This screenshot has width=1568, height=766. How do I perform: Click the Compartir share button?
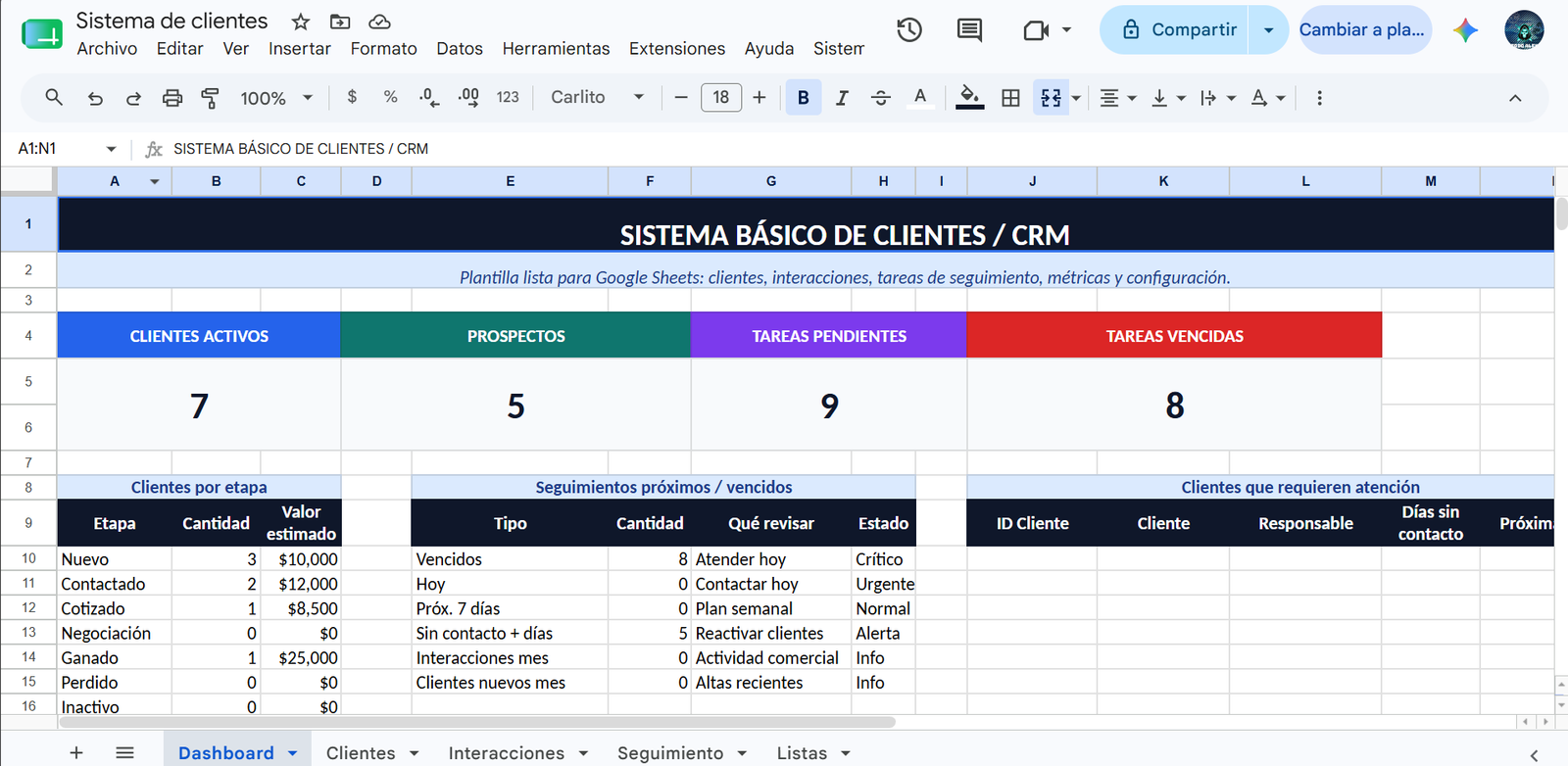[1175, 29]
